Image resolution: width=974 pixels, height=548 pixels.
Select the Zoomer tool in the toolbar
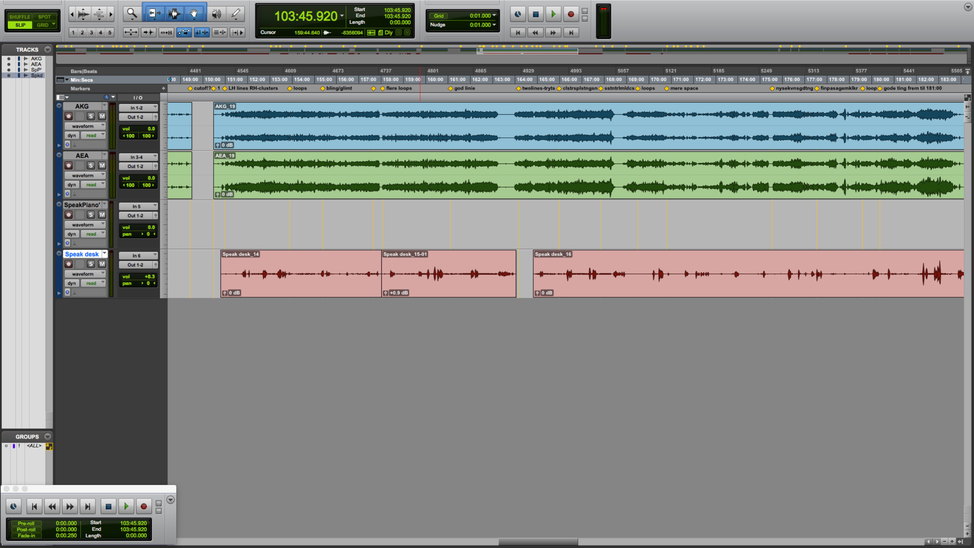tap(131, 14)
